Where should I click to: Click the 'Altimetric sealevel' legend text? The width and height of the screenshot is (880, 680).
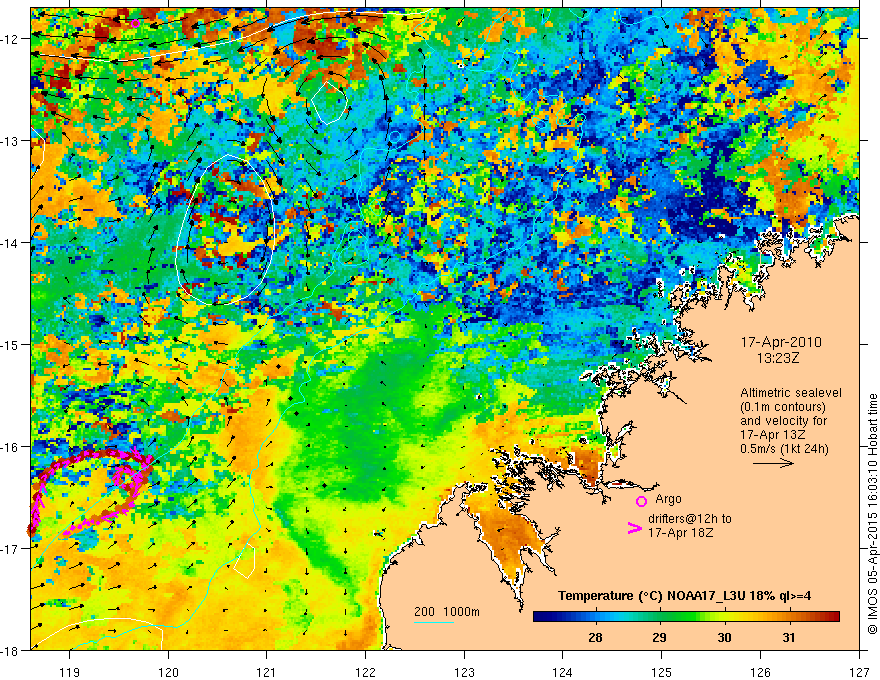point(791,393)
